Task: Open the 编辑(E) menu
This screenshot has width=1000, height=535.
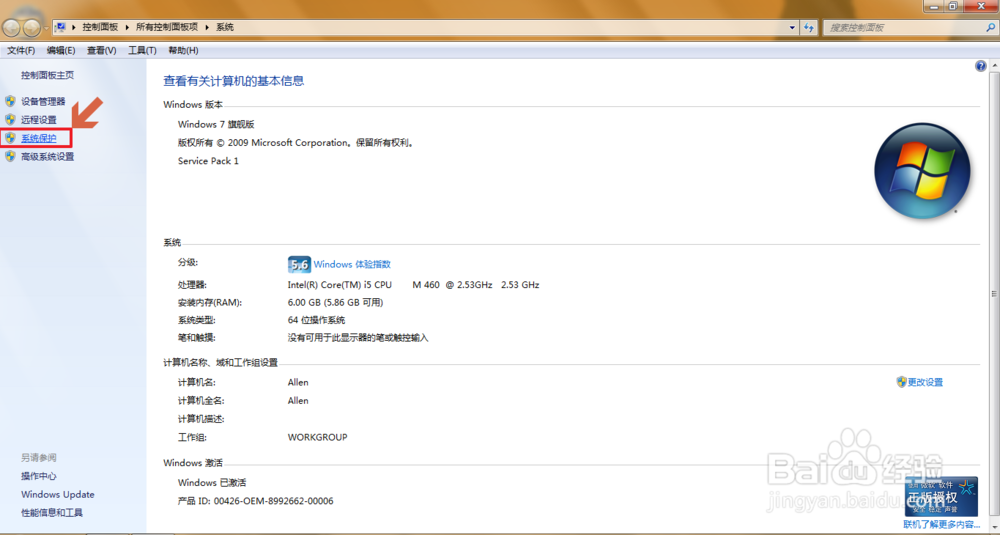Action: click(61, 50)
